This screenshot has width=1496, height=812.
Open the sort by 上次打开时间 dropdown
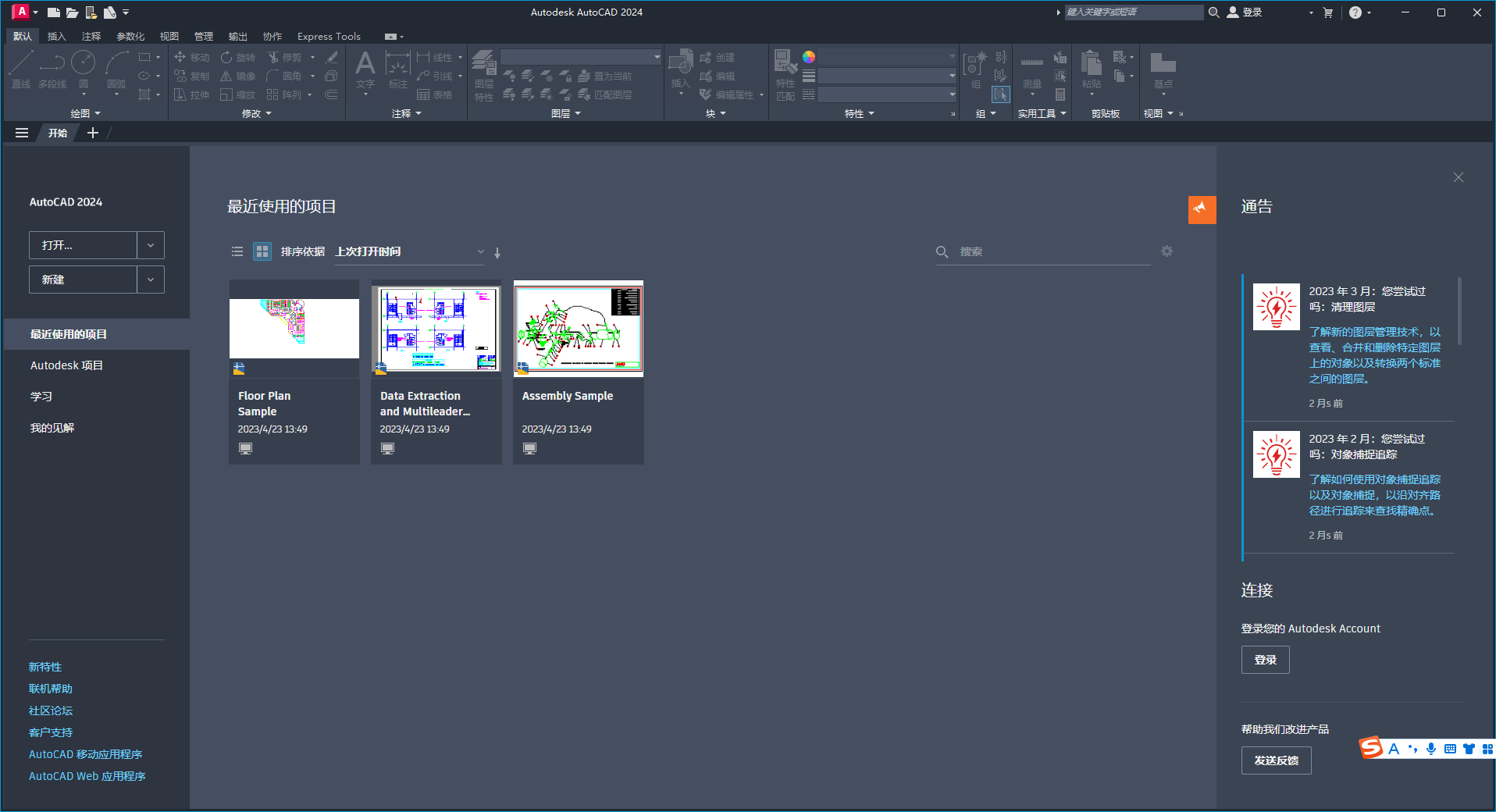pos(410,251)
